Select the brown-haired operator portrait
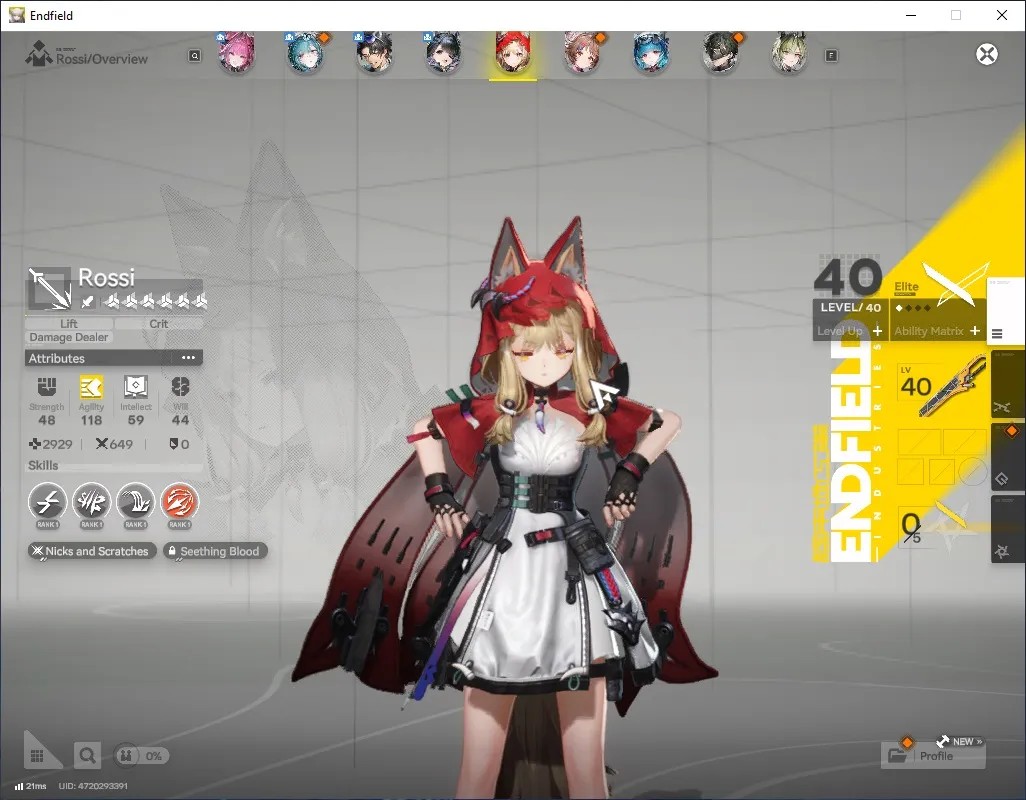Image resolution: width=1026 pixels, height=800 pixels. coord(582,52)
